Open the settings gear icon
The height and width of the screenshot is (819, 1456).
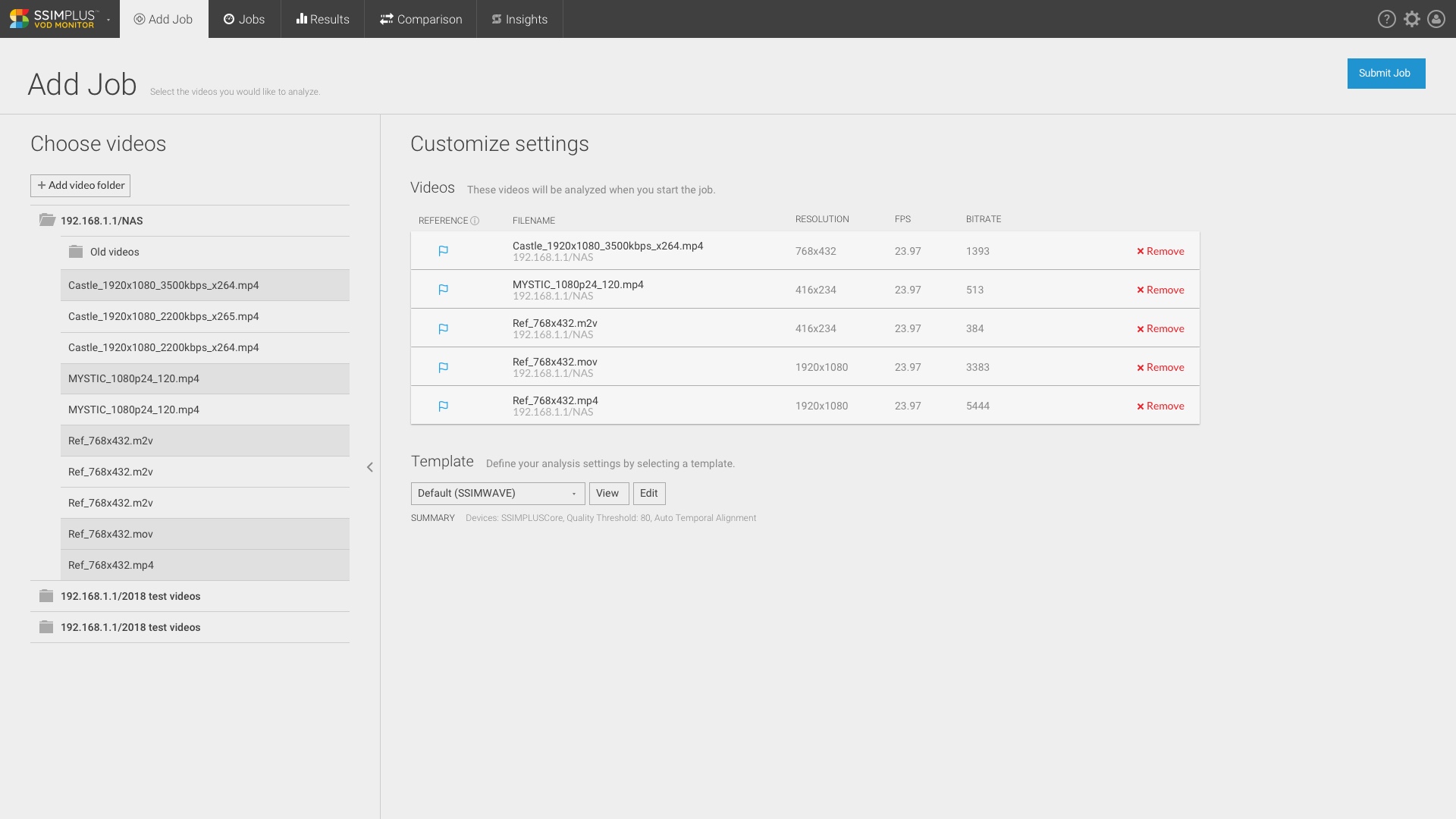click(x=1411, y=19)
